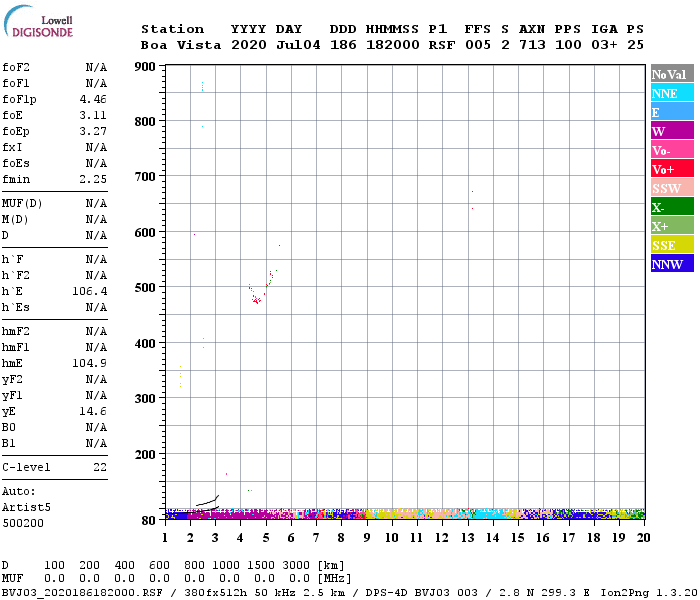The image size is (700, 600).
Task: Click the Artist5 autoscaling label
Action: coord(26,507)
